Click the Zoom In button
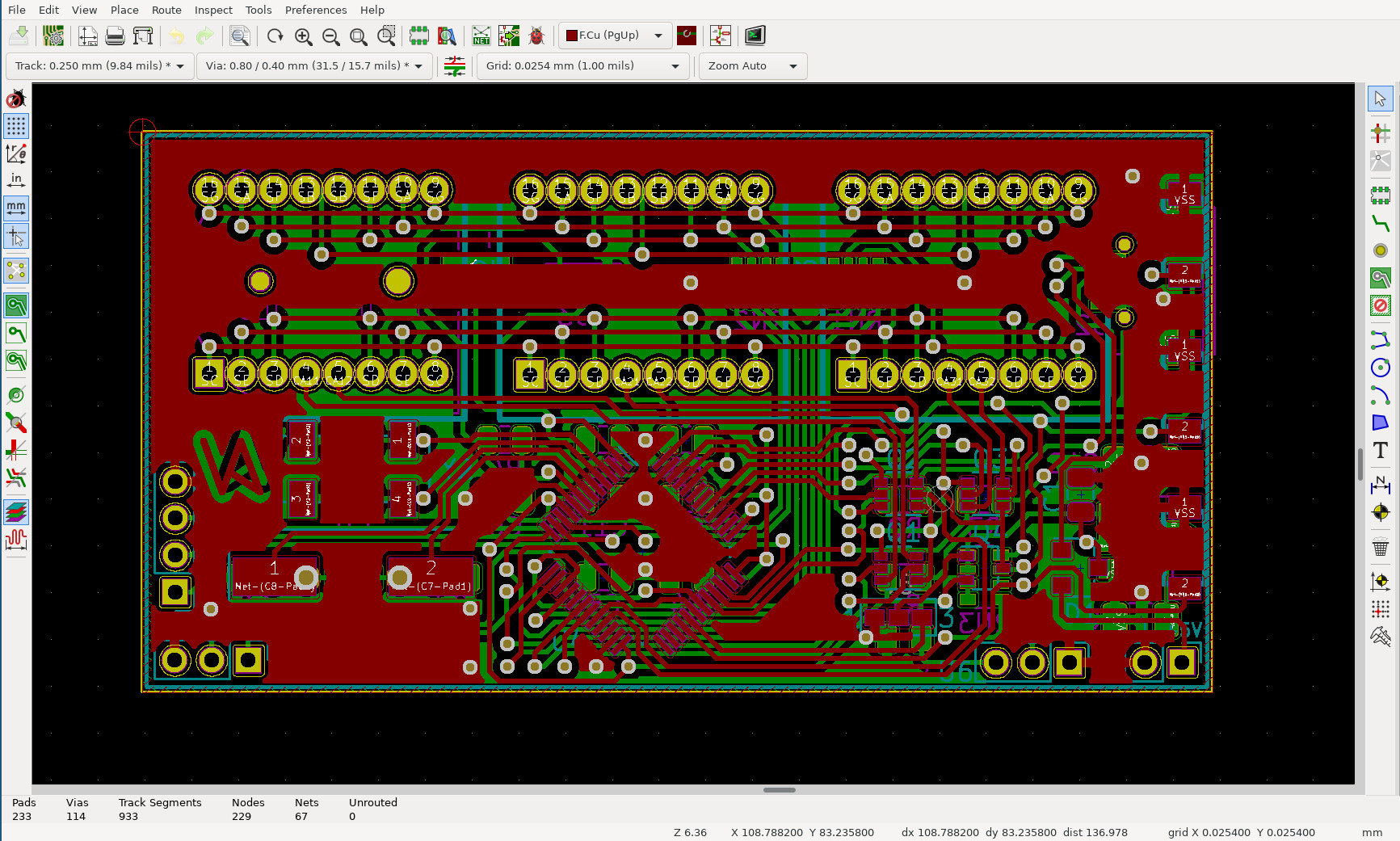 pos(303,36)
